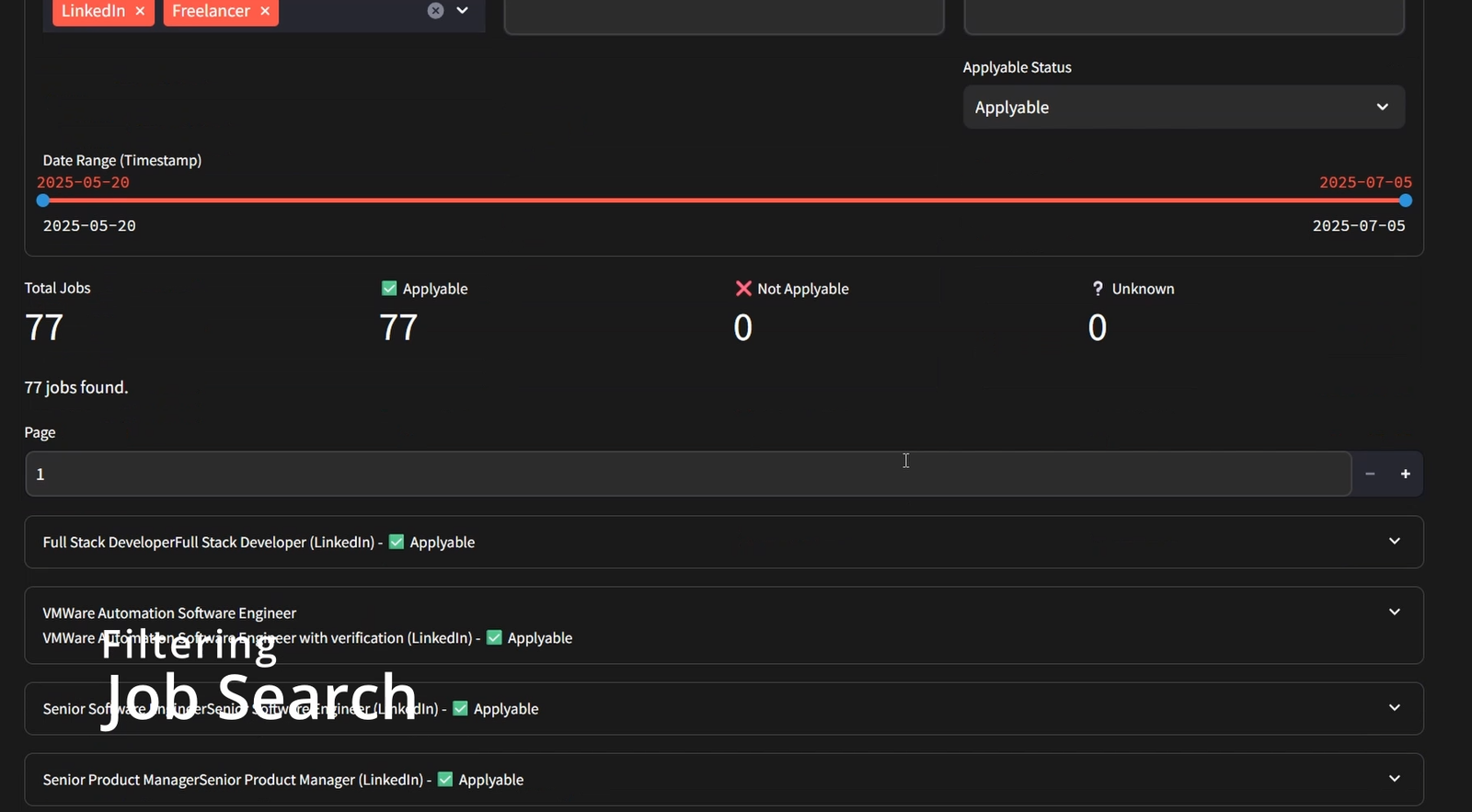The width and height of the screenshot is (1472, 812).
Task: Remove the Freelancer tag from filter
Action: (265, 11)
